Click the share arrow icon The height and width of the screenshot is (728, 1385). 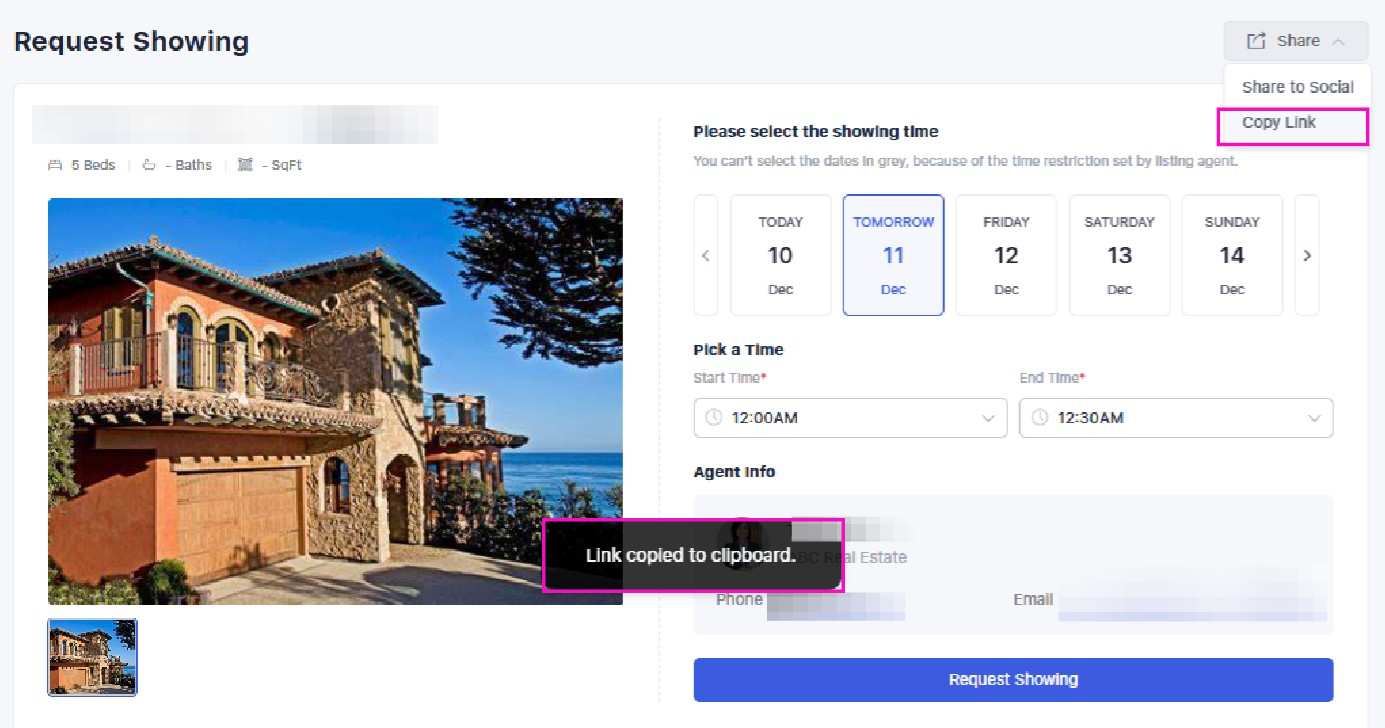click(x=1256, y=41)
